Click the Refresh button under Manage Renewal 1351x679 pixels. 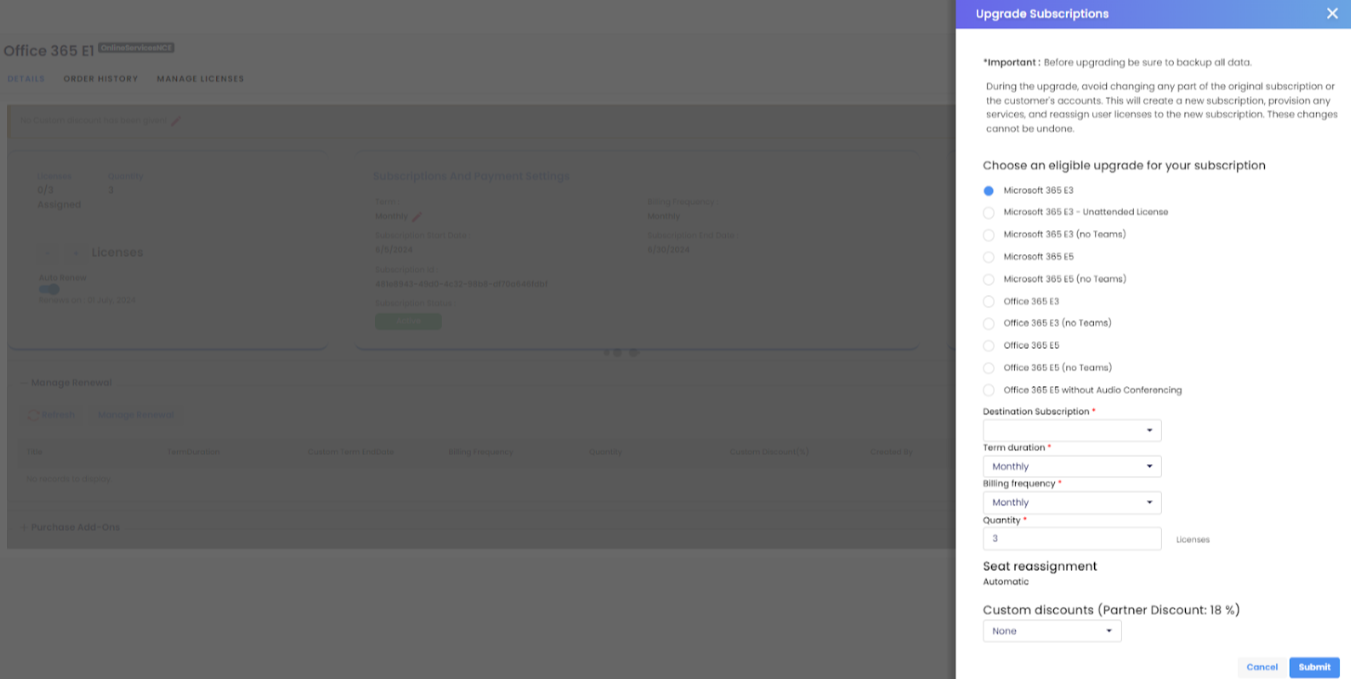(51, 415)
